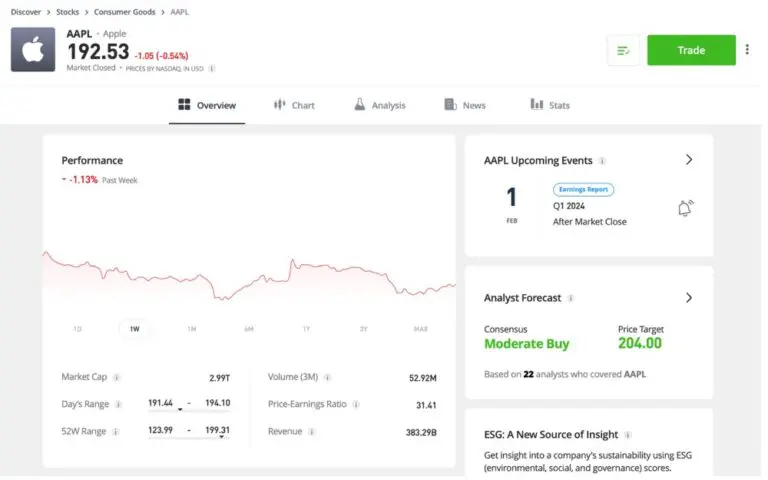Click the 2.99T Market Cap value
The image size is (768, 480).
pyautogui.click(x=219, y=378)
